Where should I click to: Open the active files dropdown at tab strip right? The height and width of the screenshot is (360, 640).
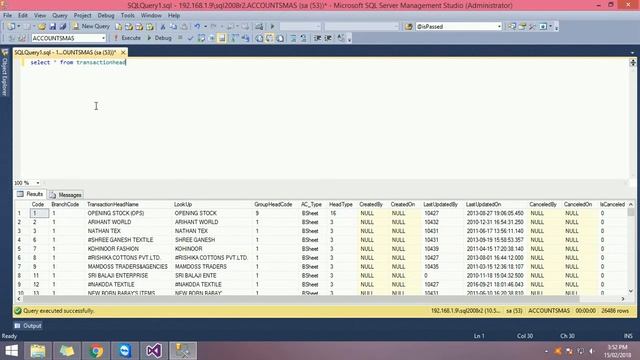tap(632, 53)
